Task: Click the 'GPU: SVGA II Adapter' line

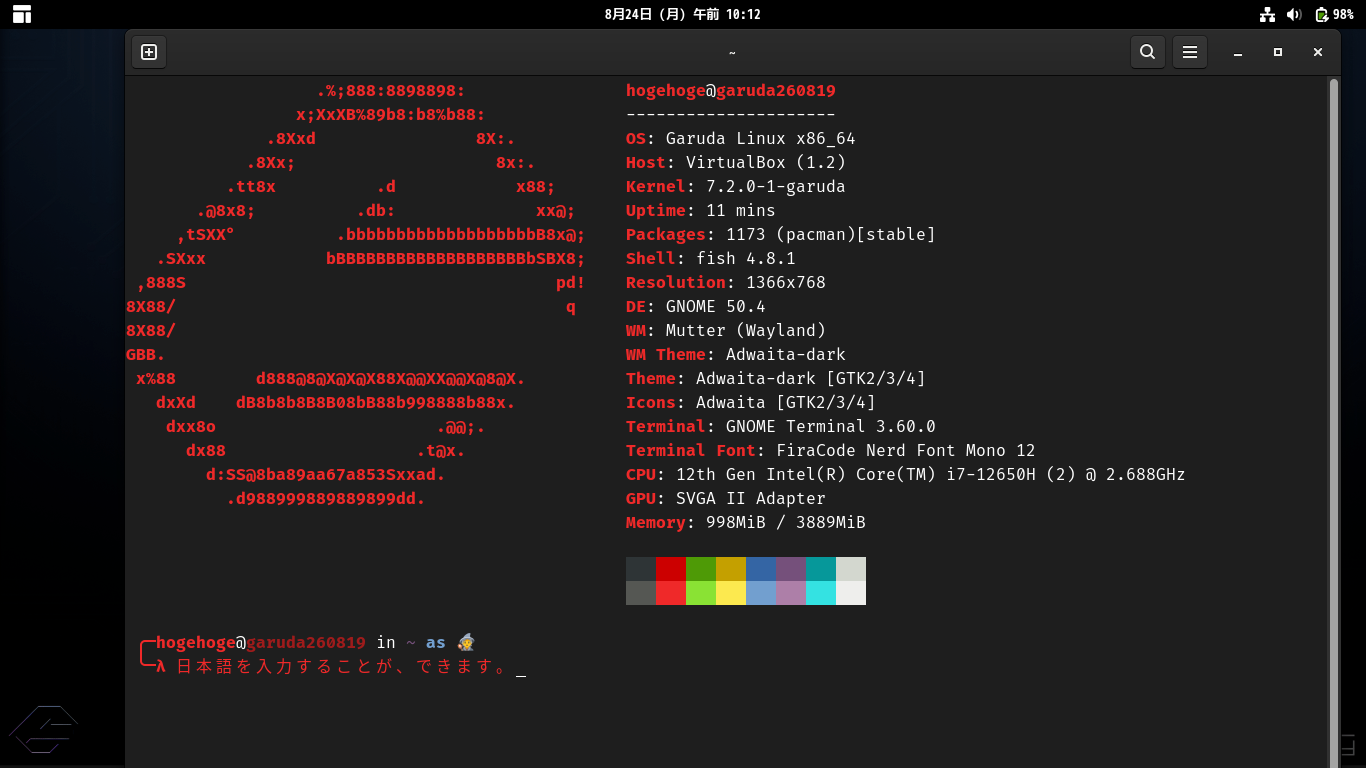Action: pyautogui.click(x=726, y=499)
